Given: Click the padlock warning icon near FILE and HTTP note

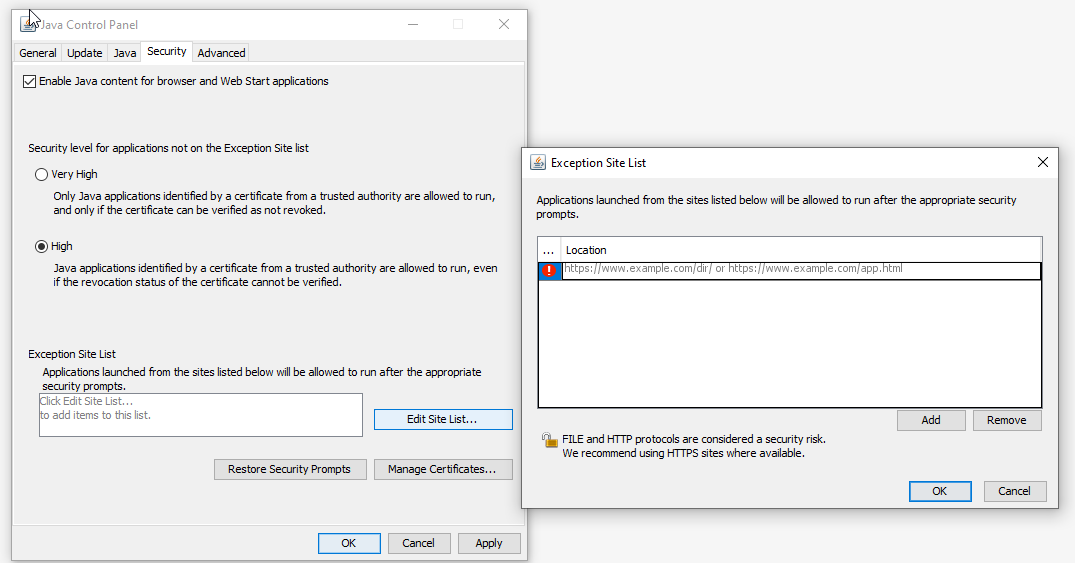Looking at the screenshot, I should click(x=549, y=440).
